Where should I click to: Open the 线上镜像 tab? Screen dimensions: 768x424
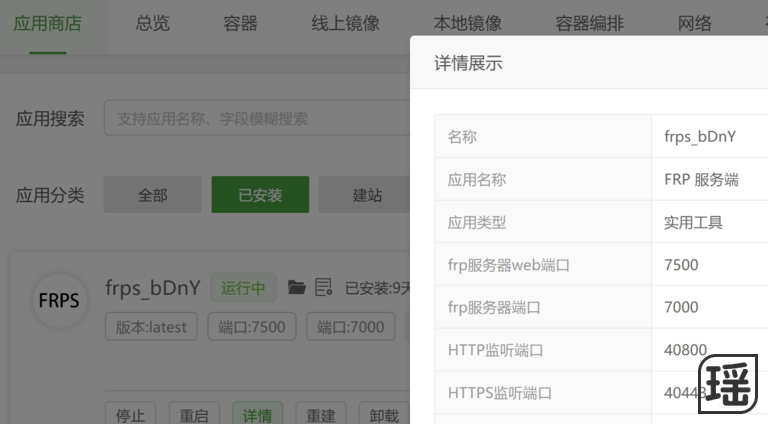[345, 23]
